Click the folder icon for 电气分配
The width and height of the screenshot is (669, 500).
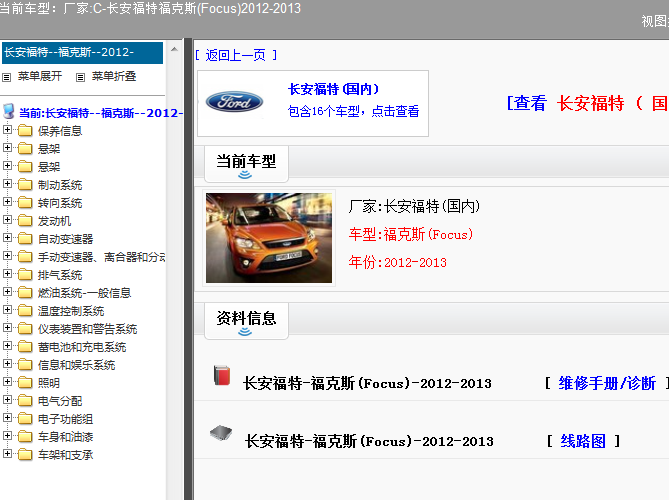(x=25, y=400)
